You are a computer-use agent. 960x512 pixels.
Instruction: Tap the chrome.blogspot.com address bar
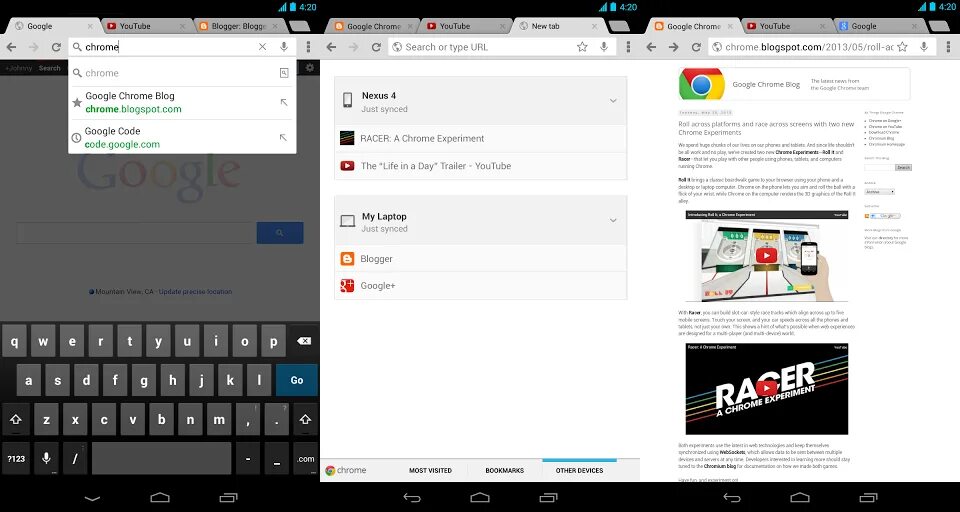pos(808,47)
